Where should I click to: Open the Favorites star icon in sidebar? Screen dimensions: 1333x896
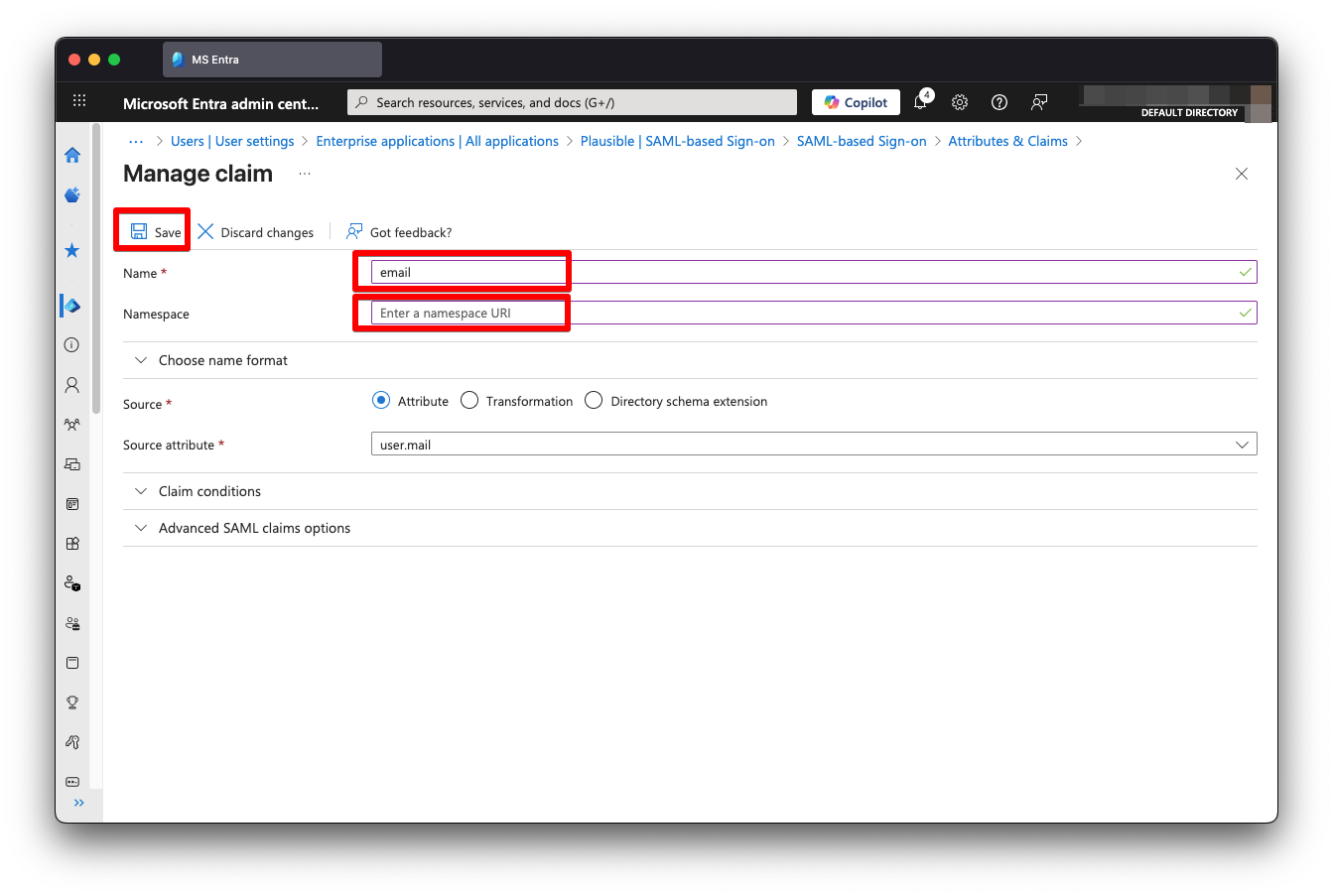pos(72,250)
